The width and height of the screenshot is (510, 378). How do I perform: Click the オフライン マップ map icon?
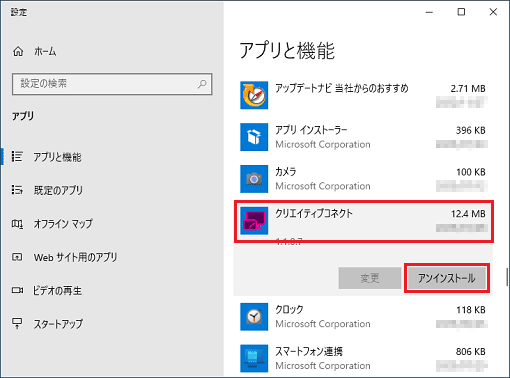tap(17, 223)
